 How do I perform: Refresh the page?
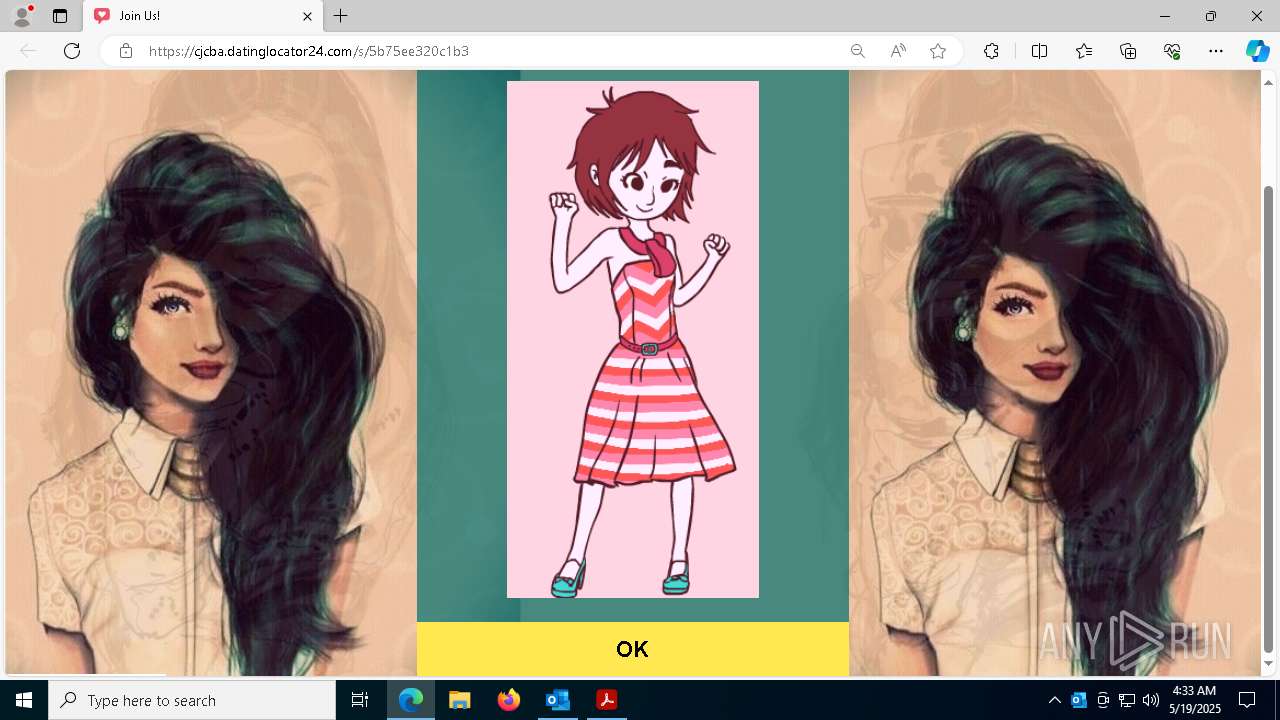click(72, 51)
